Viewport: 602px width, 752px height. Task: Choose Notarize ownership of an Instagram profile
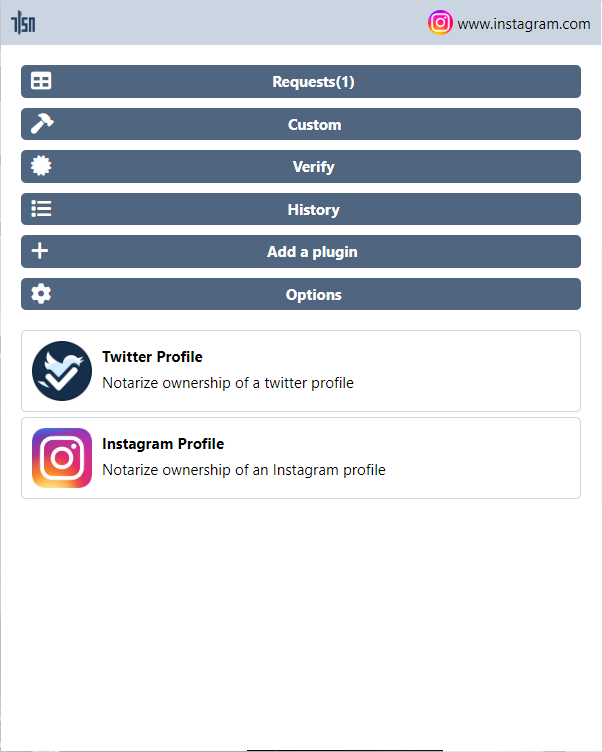point(244,470)
